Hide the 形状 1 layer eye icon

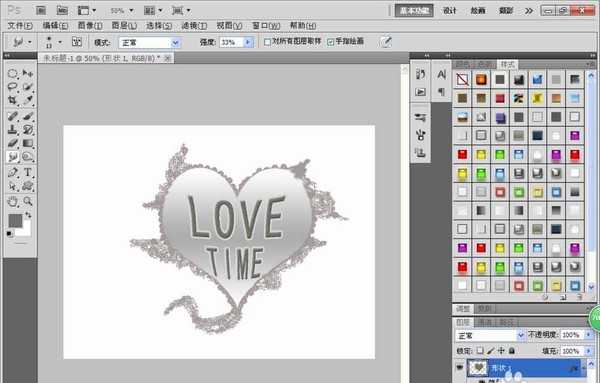460,368
